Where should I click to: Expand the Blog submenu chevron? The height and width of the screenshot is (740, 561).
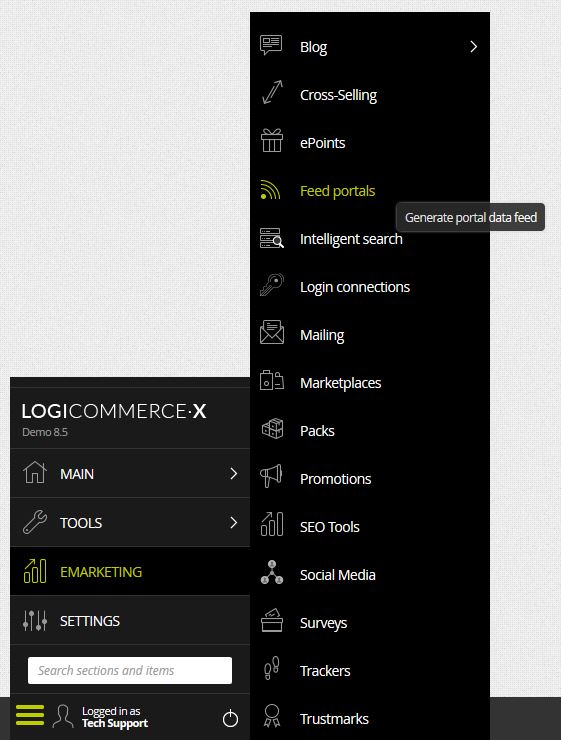pyautogui.click(x=474, y=47)
